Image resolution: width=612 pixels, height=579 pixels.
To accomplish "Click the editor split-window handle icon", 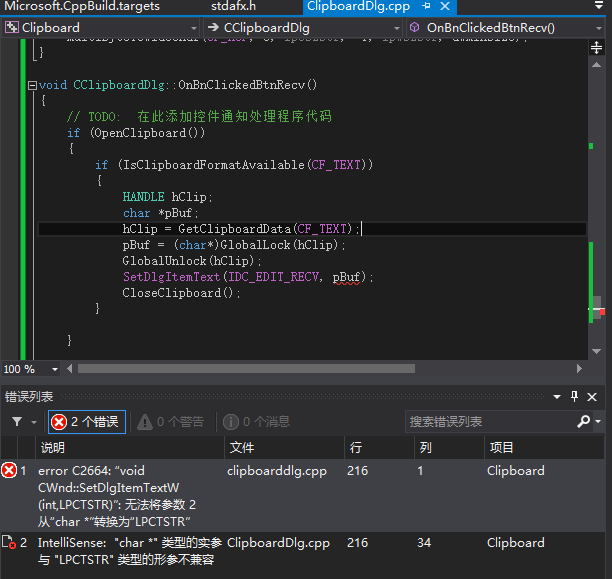I will [x=596, y=48].
